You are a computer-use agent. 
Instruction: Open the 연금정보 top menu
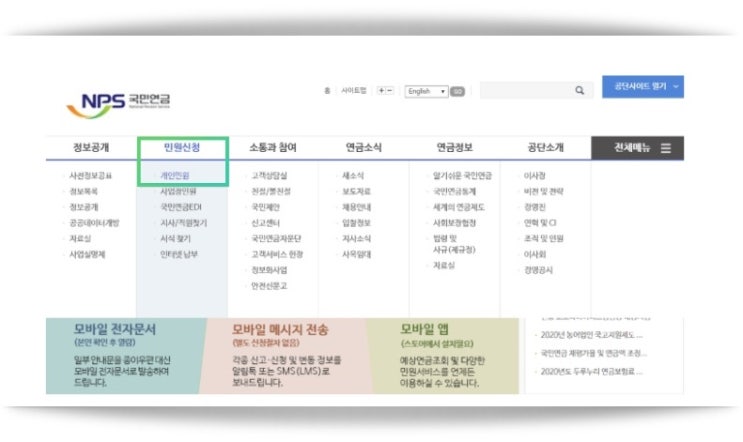coord(454,147)
